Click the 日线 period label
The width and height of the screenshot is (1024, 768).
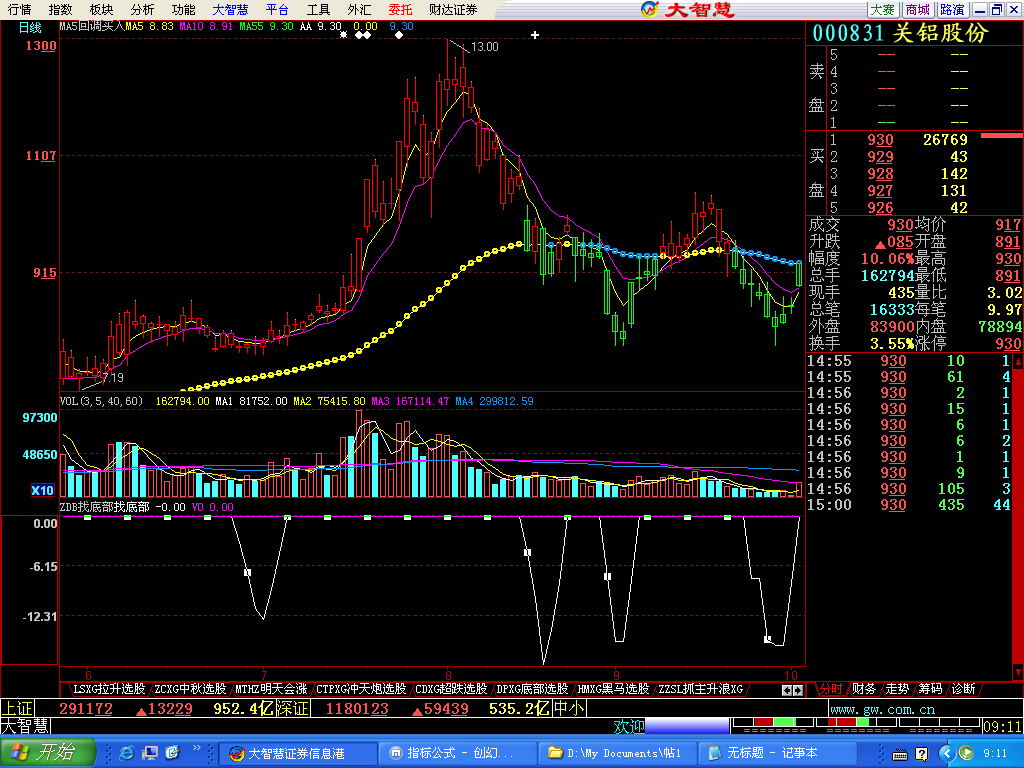tap(29, 27)
